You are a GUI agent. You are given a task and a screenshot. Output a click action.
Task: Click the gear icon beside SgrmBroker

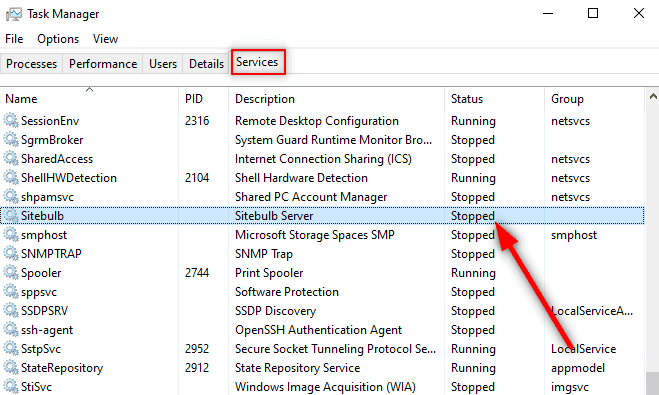click(11, 140)
